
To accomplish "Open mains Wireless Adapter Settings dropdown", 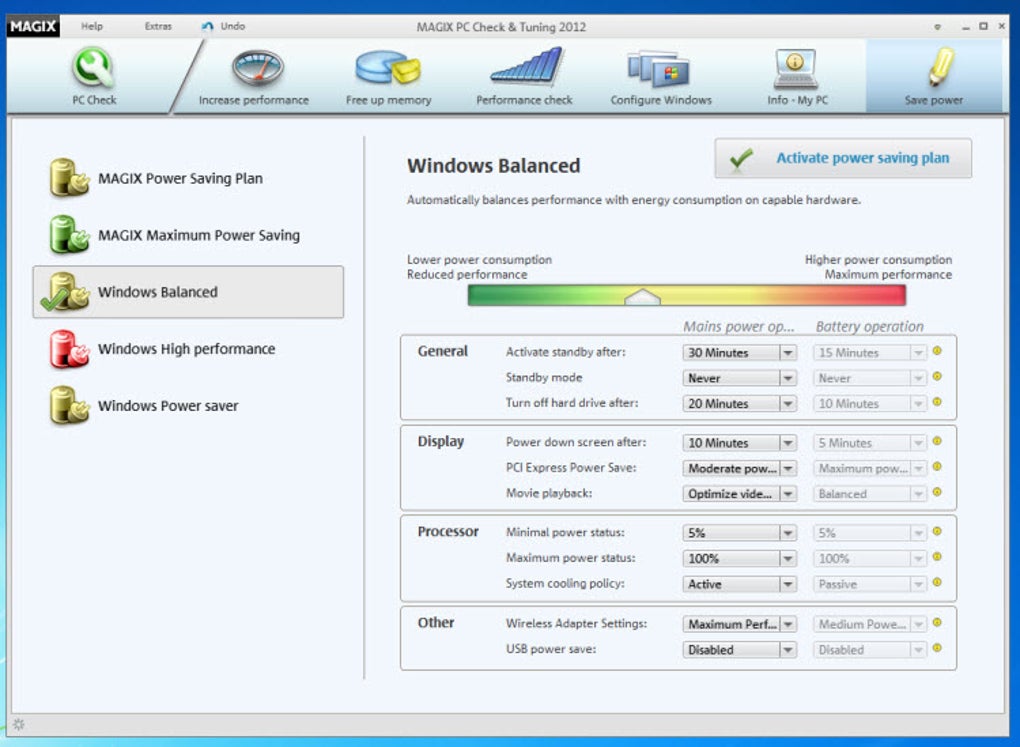I will coord(740,624).
